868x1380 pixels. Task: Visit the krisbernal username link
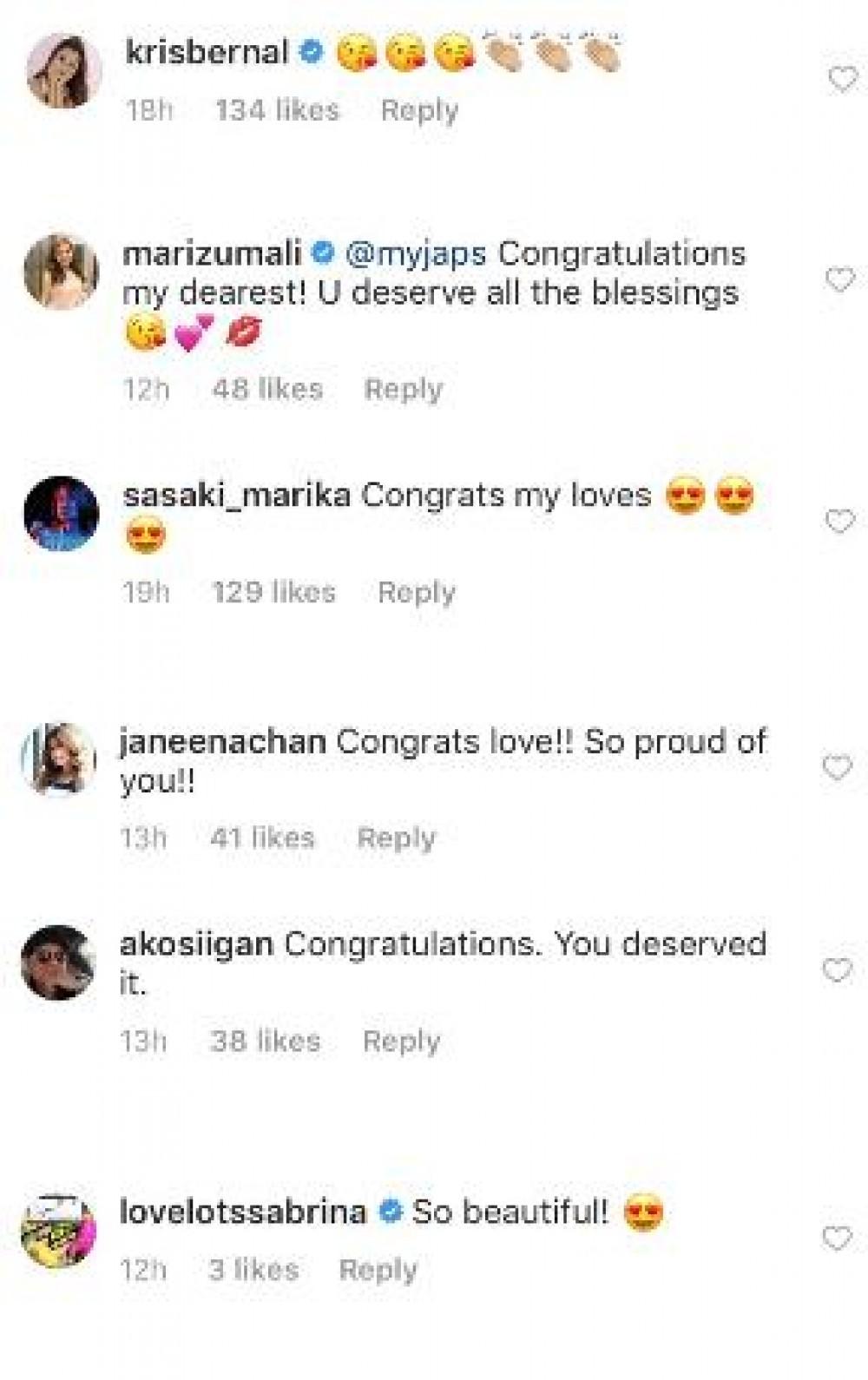pyautogui.click(x=207, y=52)
